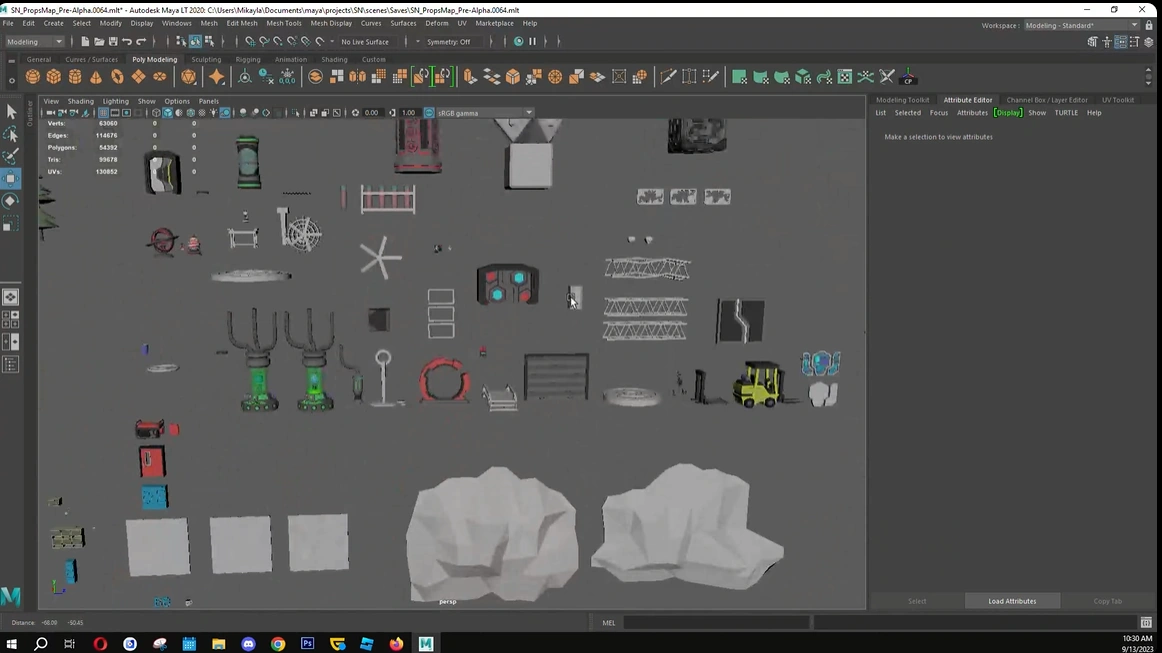The image size is (1162, 653).
Task: Toggle the grid display in viewport toolbar
Action: pyautogui.click(x=103, y=113)
